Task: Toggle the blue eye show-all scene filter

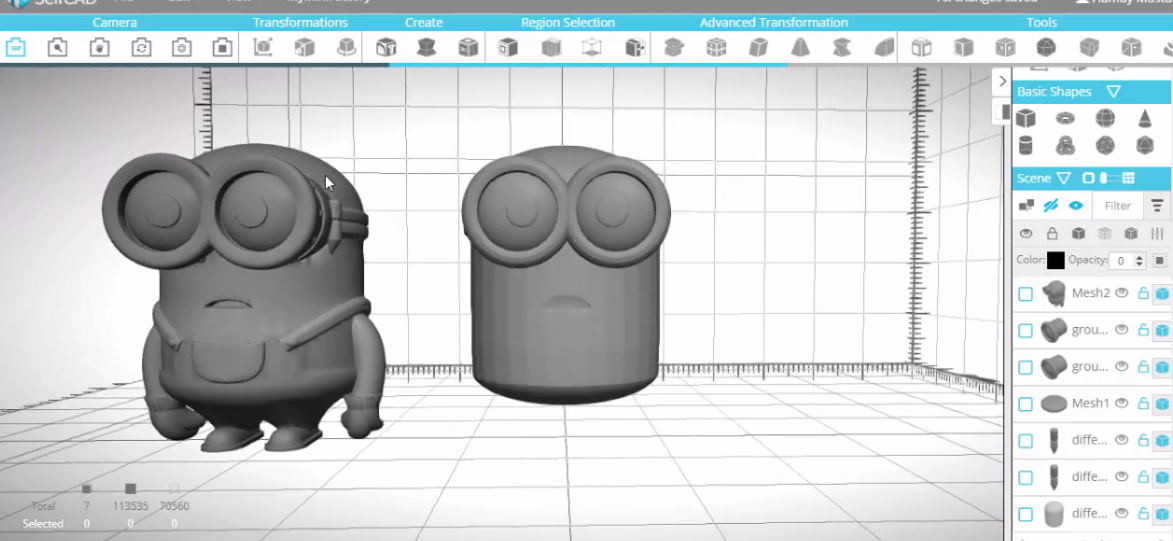Action: point(1076,205)
